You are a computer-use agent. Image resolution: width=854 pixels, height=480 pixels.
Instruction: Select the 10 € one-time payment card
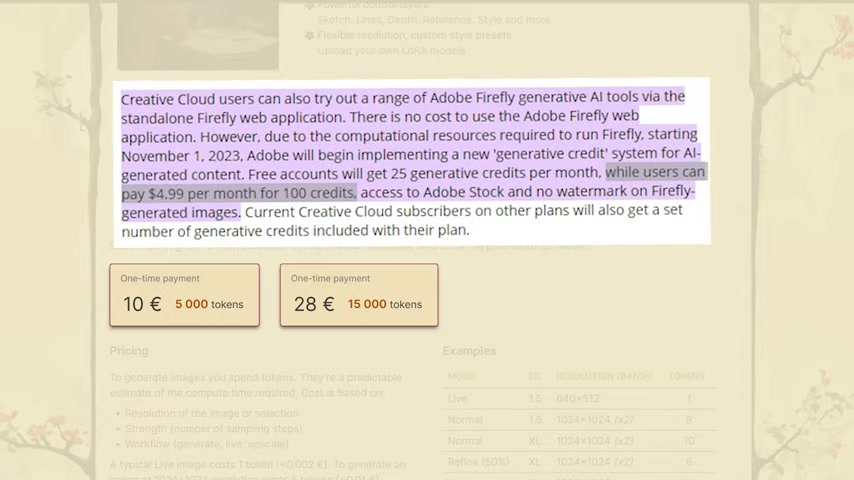point(185,295)
